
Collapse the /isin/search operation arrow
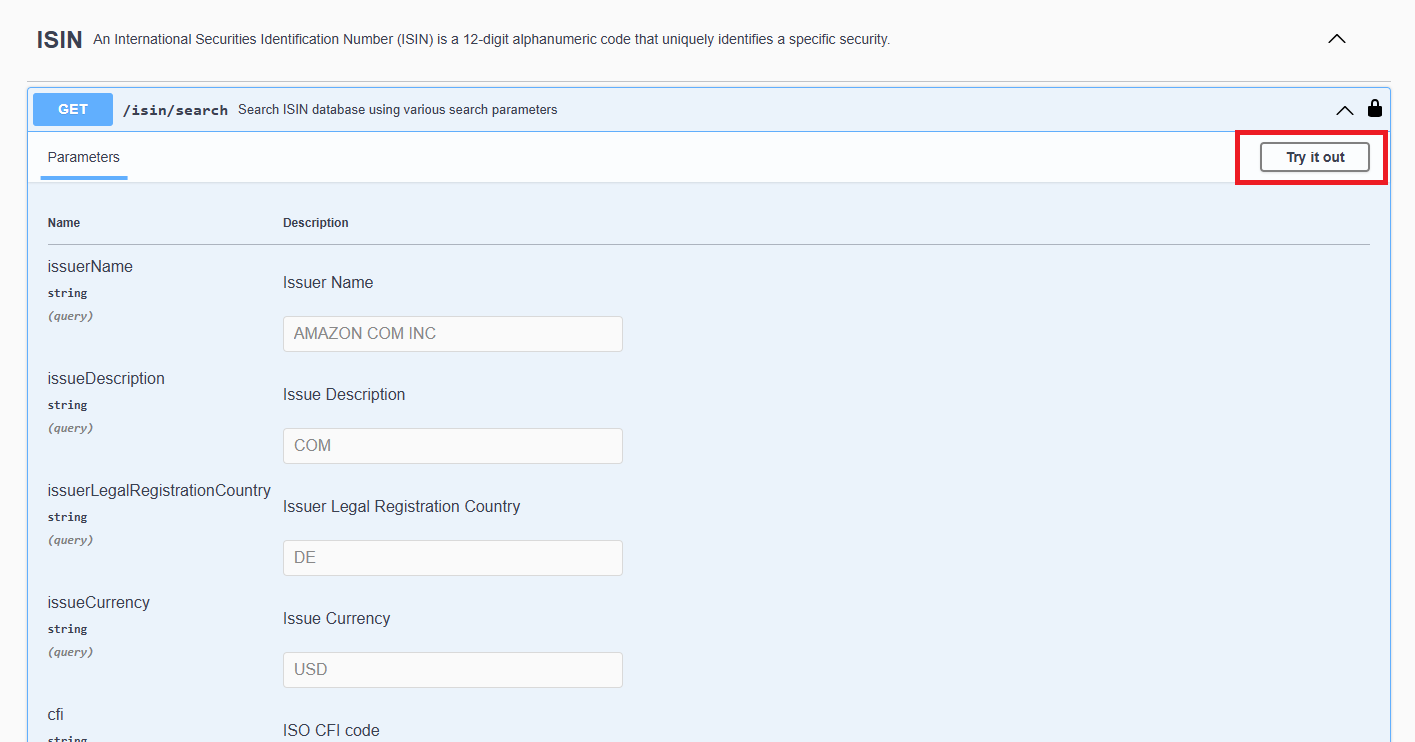pyautogui.click(x=1345, y=110)
